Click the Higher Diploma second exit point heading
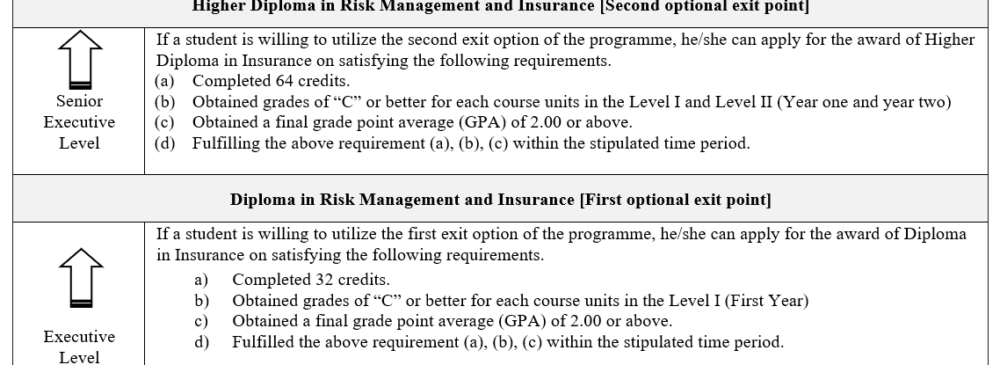The width and height of the screenshot is (1000, 365). coord(501,6)
